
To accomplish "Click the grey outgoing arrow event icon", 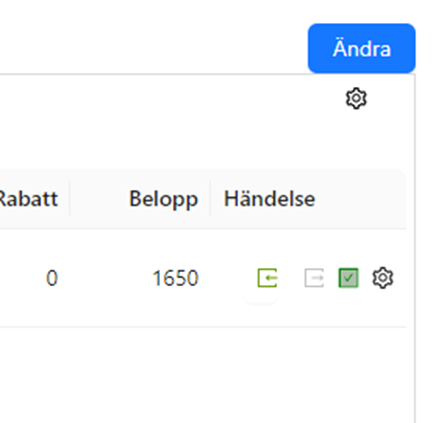I will pyautogui.click(x=314, y=278).
